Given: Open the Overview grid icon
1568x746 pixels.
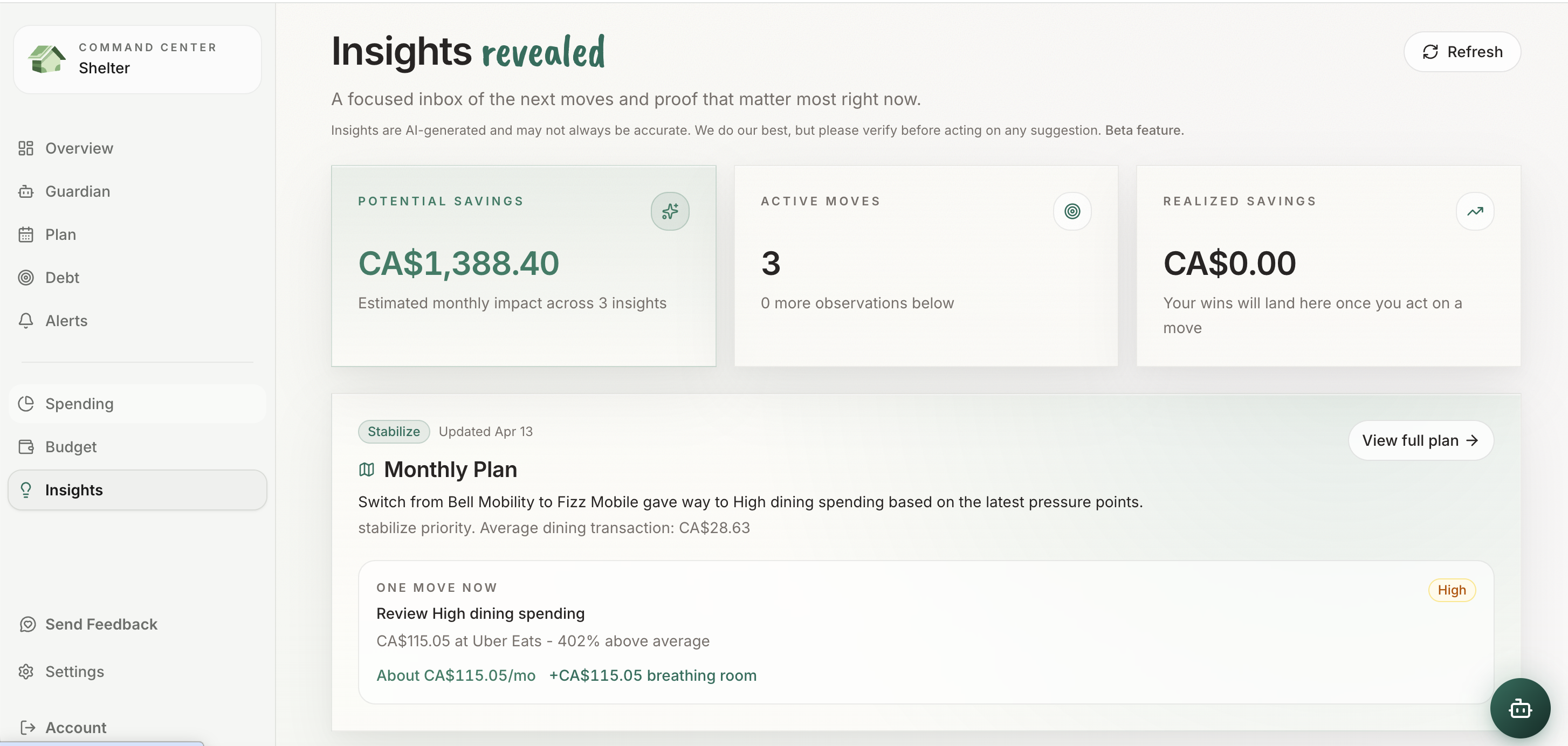Looking at the screenshot, I should [25, 148].
